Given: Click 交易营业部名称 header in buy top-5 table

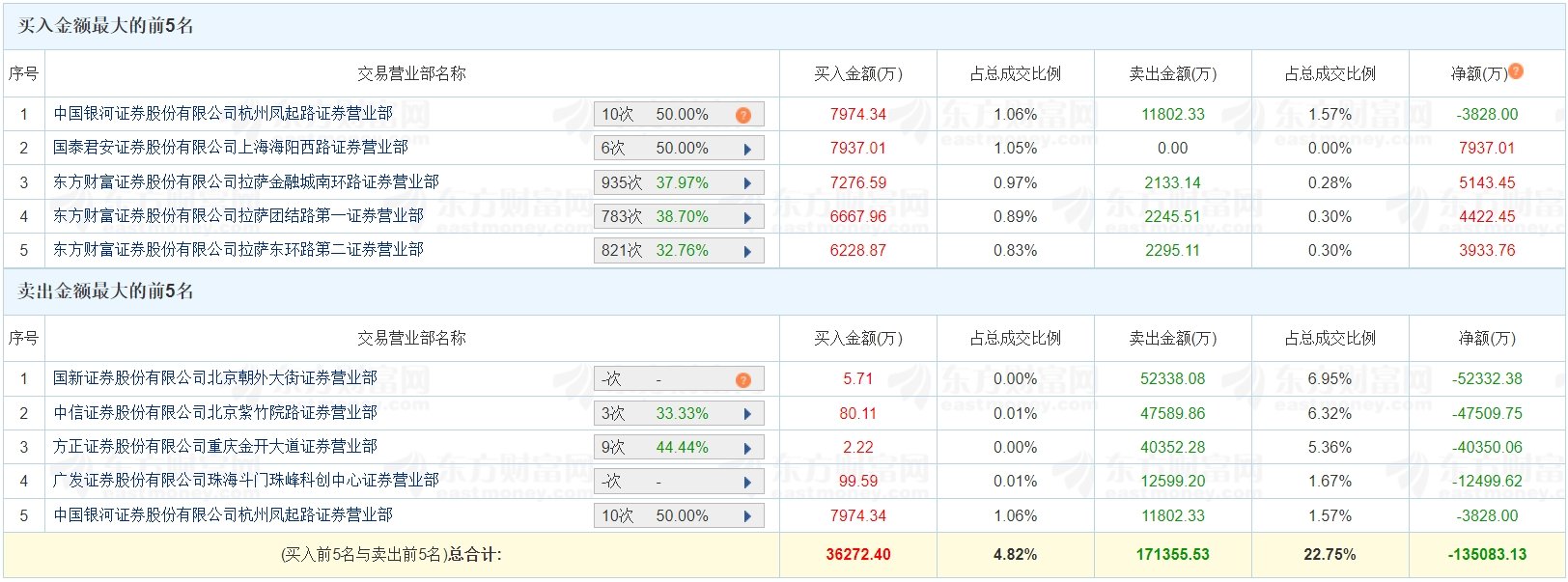Looking at the screenshot, I should (x=411, y=73).
